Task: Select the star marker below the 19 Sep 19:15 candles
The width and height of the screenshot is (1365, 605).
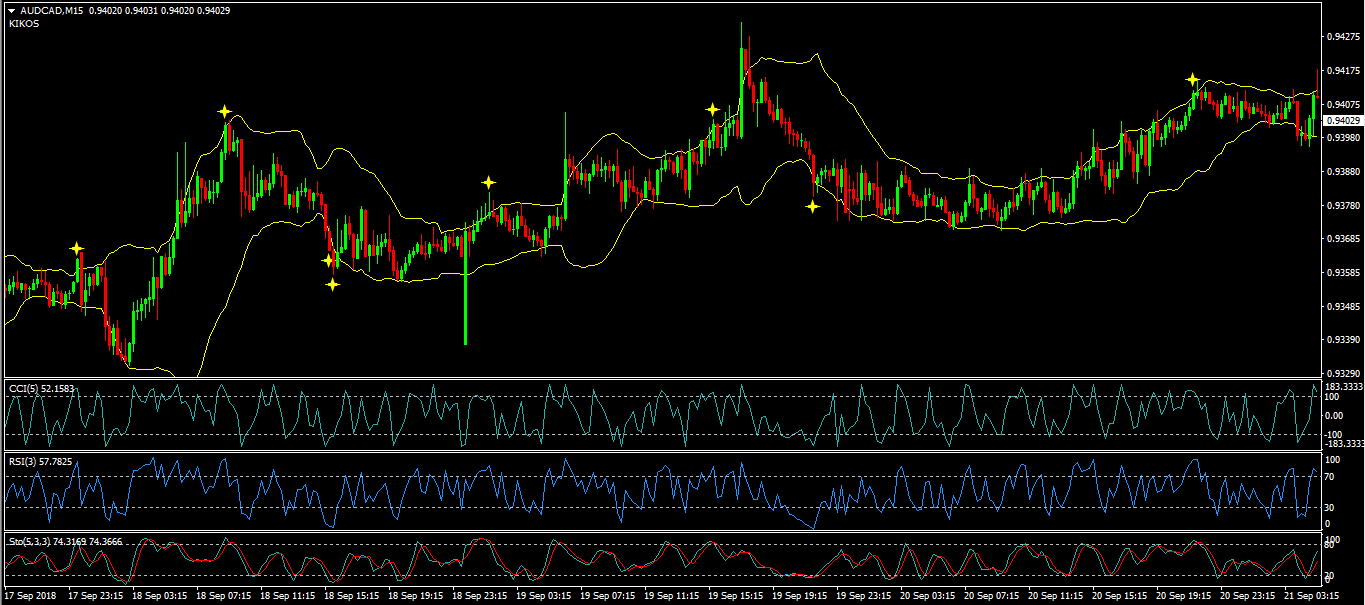Action: [813, 206]
